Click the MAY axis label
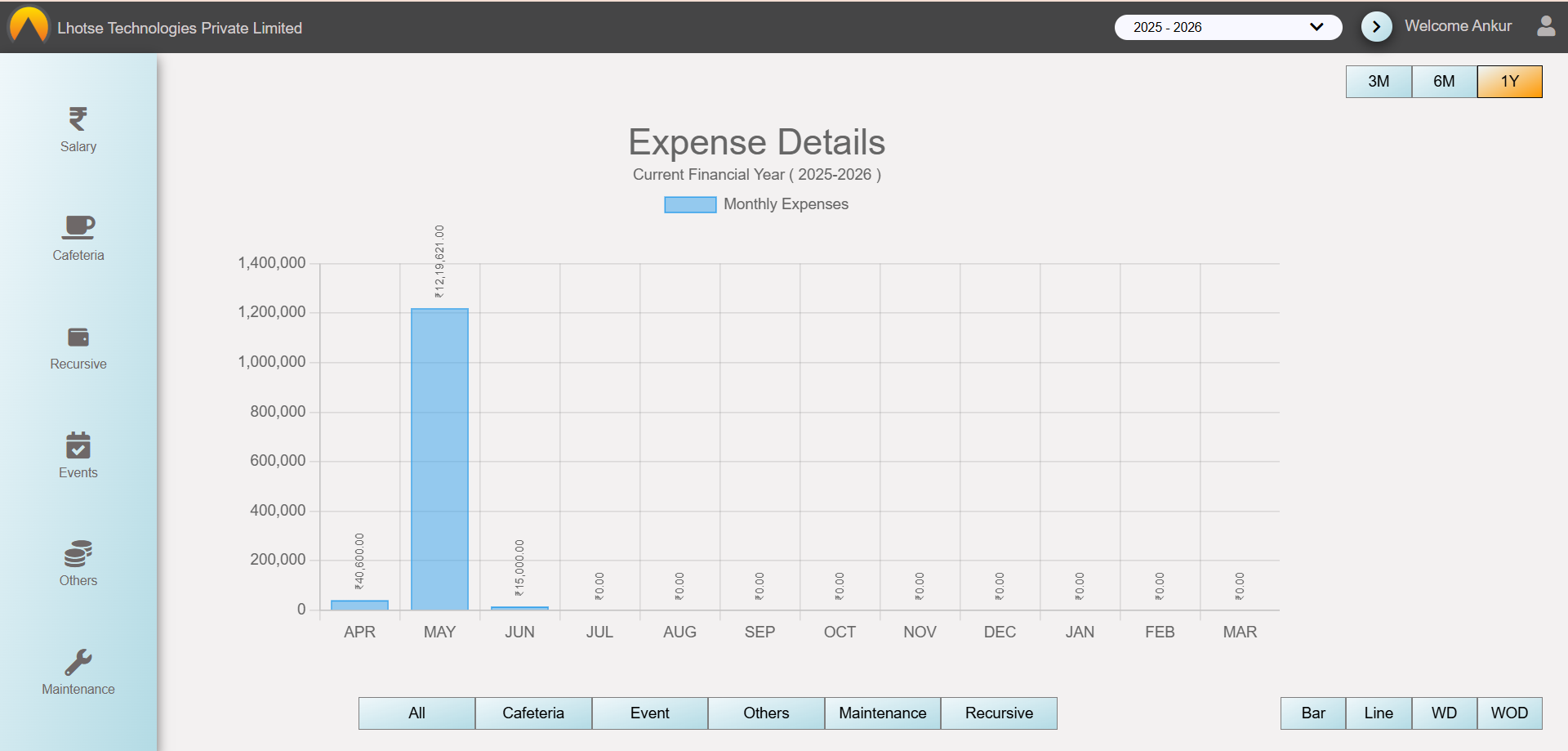Screen dimensions: 1568x751 [439, 632]
